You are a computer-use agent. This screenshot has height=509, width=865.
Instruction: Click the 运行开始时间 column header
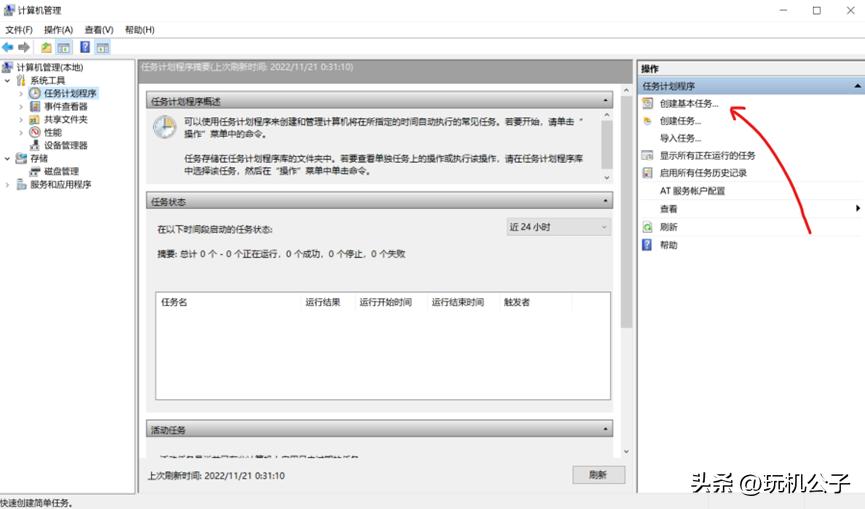click(386, 302)
